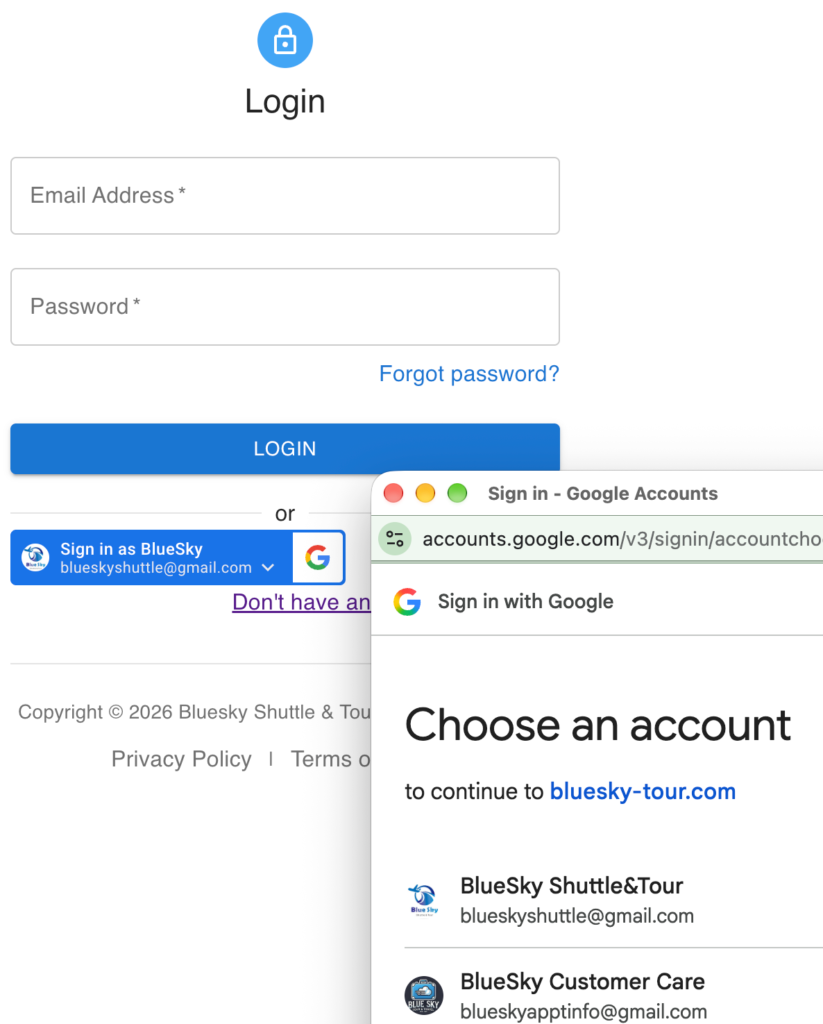Submit with the blue LOGIN button
The image size is (823, 1024).
pos(285,448)
